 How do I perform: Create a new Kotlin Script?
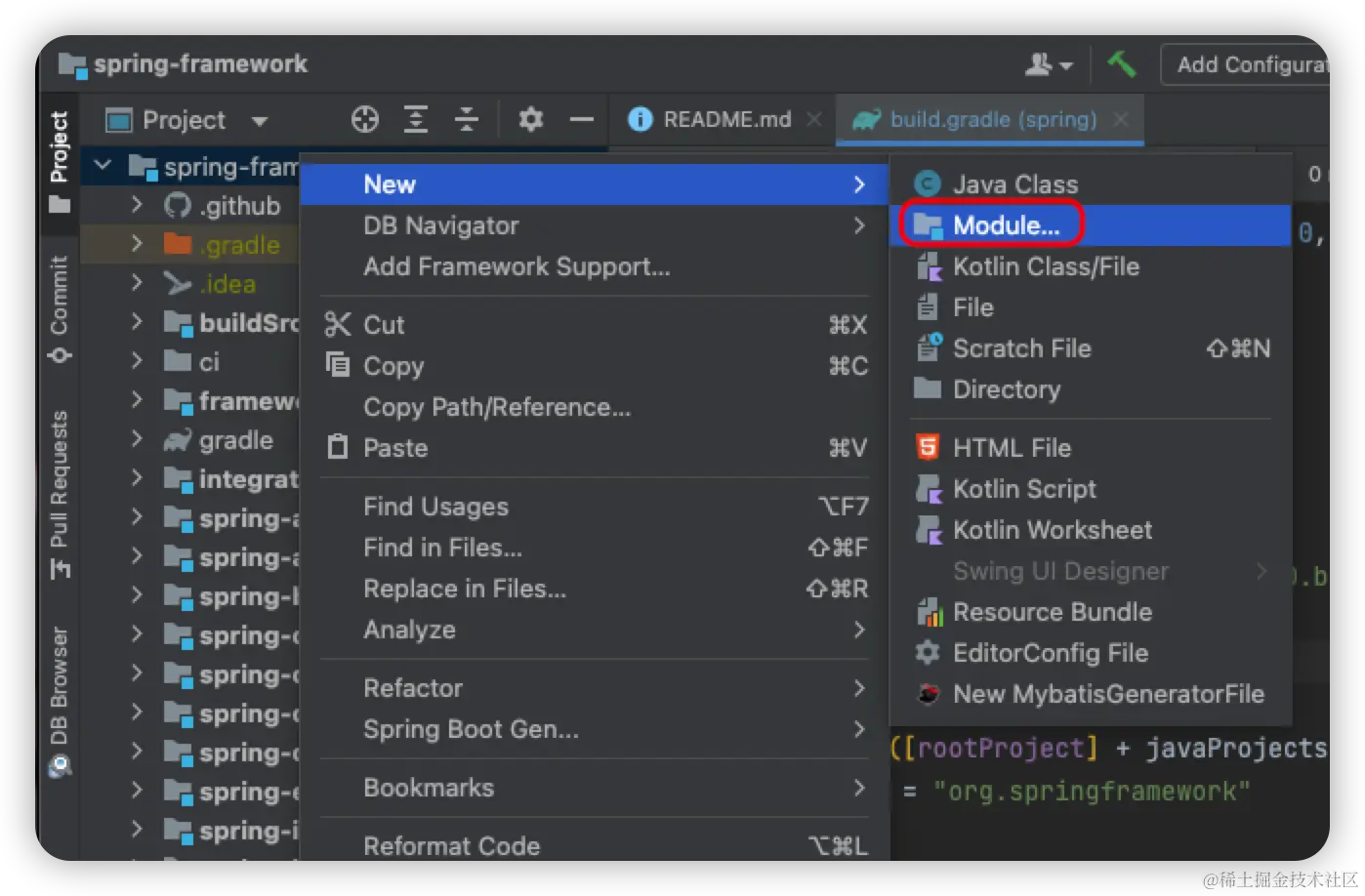pos(1091,489)
